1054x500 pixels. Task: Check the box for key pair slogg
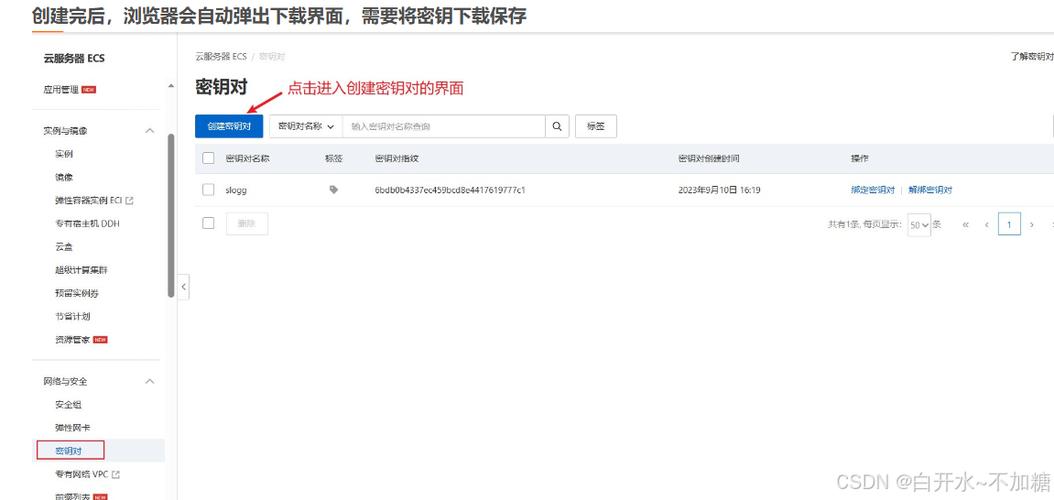pyautogui.click(x=208, y=190)
